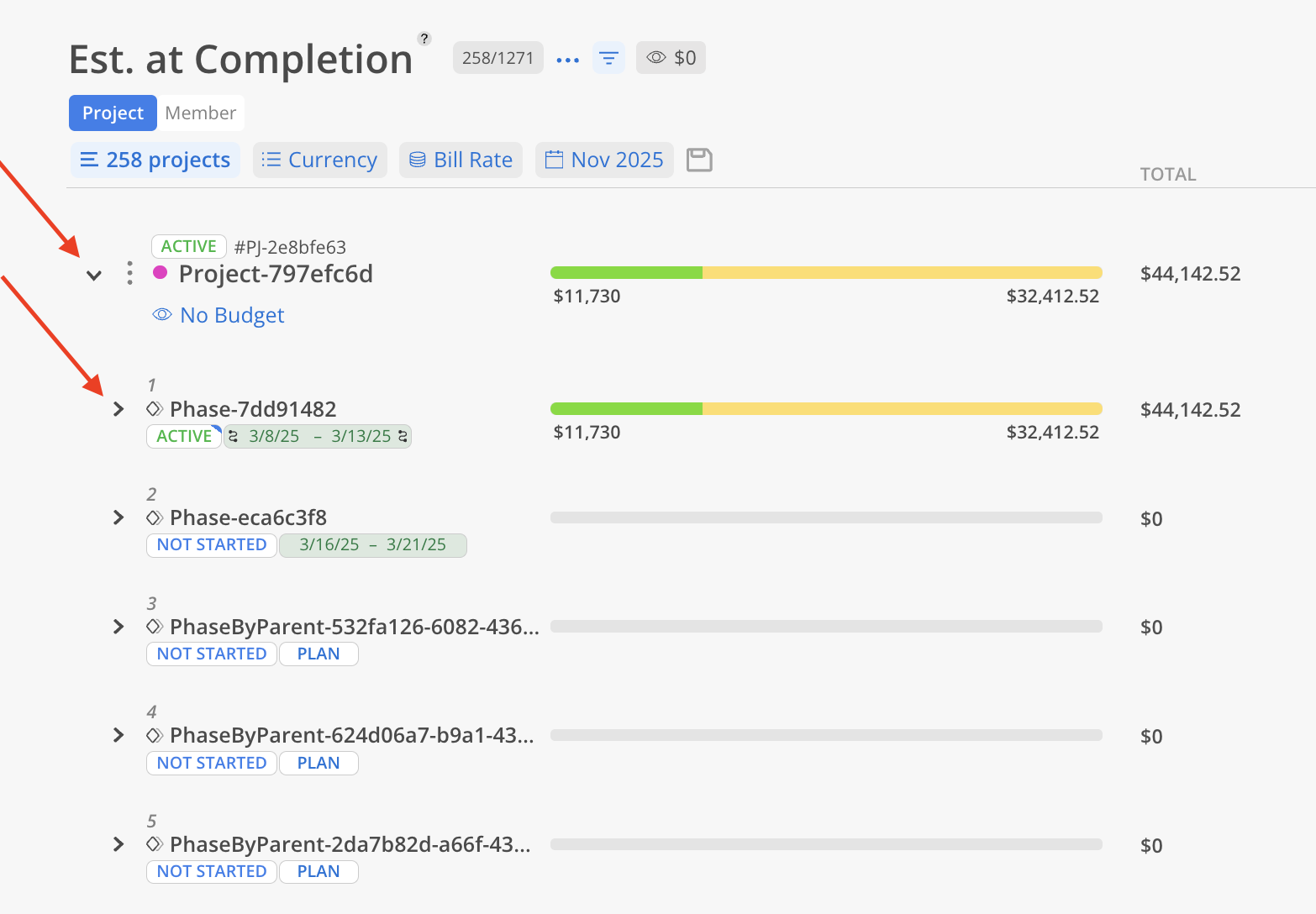Click the magenta color dot of Project-797efc6d
The height and width of the screenshot is (914, 1316).
(x=160, y=272)
